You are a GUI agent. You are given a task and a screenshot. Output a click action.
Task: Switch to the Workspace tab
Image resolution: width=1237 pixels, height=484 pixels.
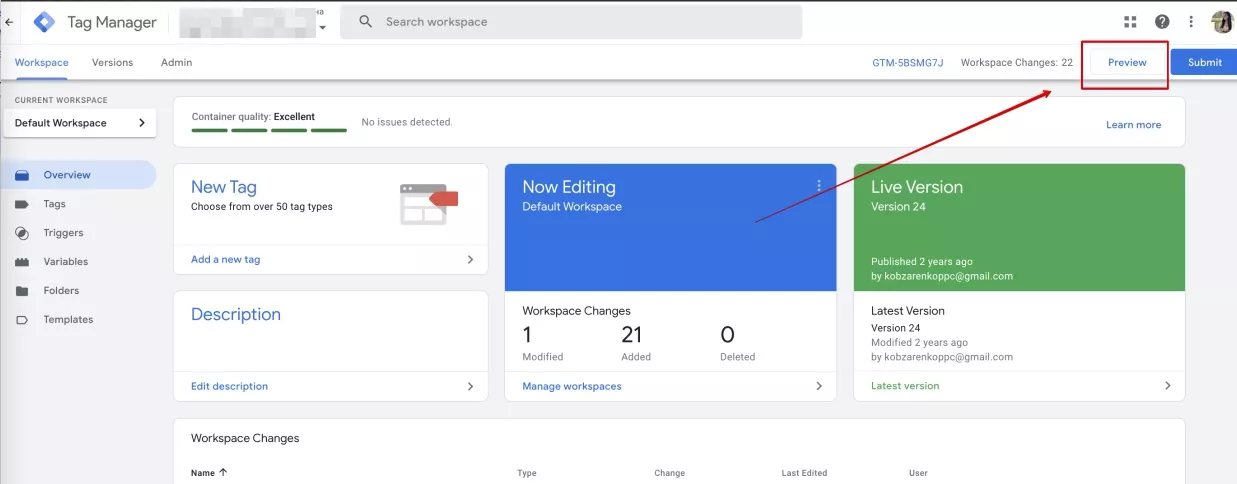(42, 62)
